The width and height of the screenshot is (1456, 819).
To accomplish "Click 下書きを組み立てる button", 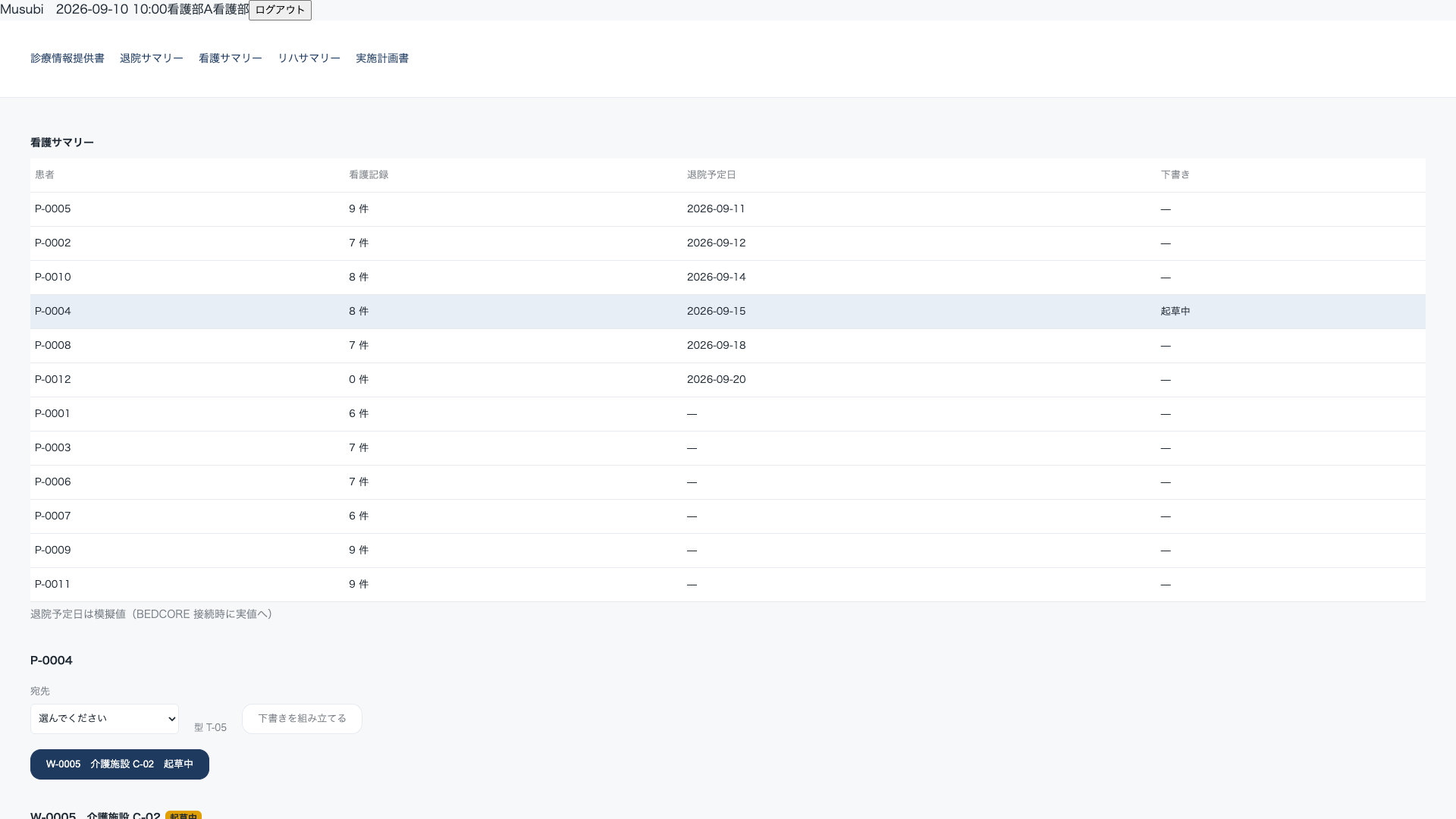I will tap(302, 719).
